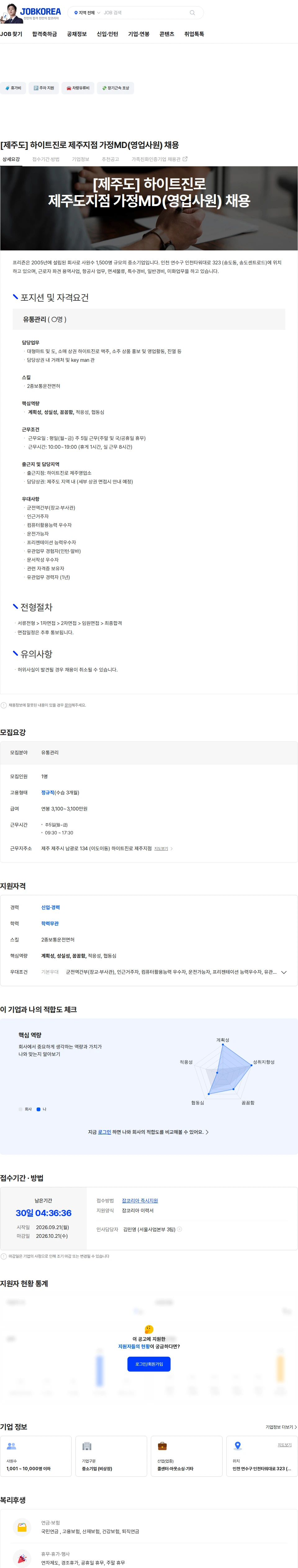Click the 차량유류비 benefit tag
This screenshot has height=1568, width=298.
[78, 88]
